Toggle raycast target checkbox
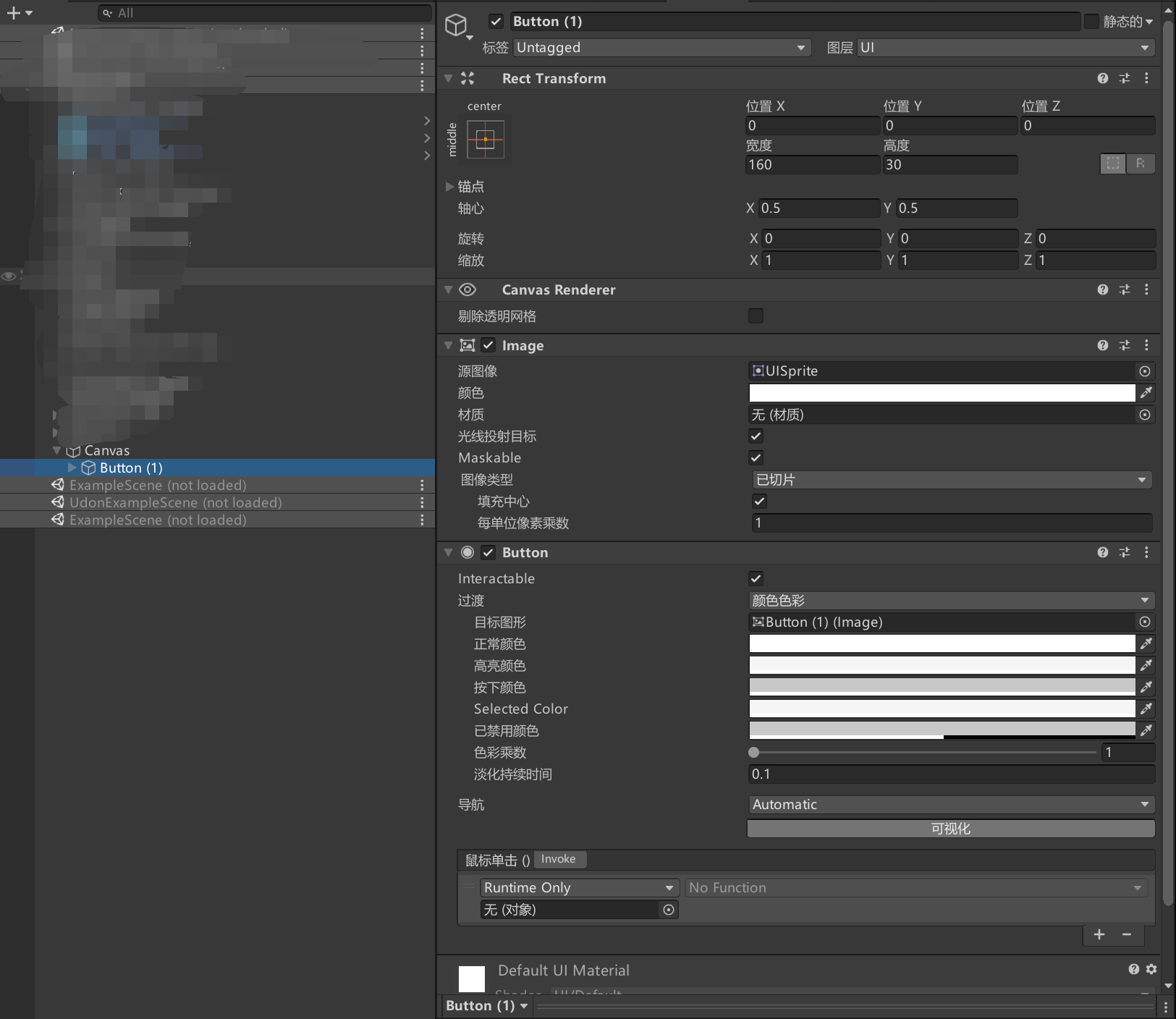The height and width of the screenshot is (1019, 1176). pyautogui.click(x=756, y=436)
